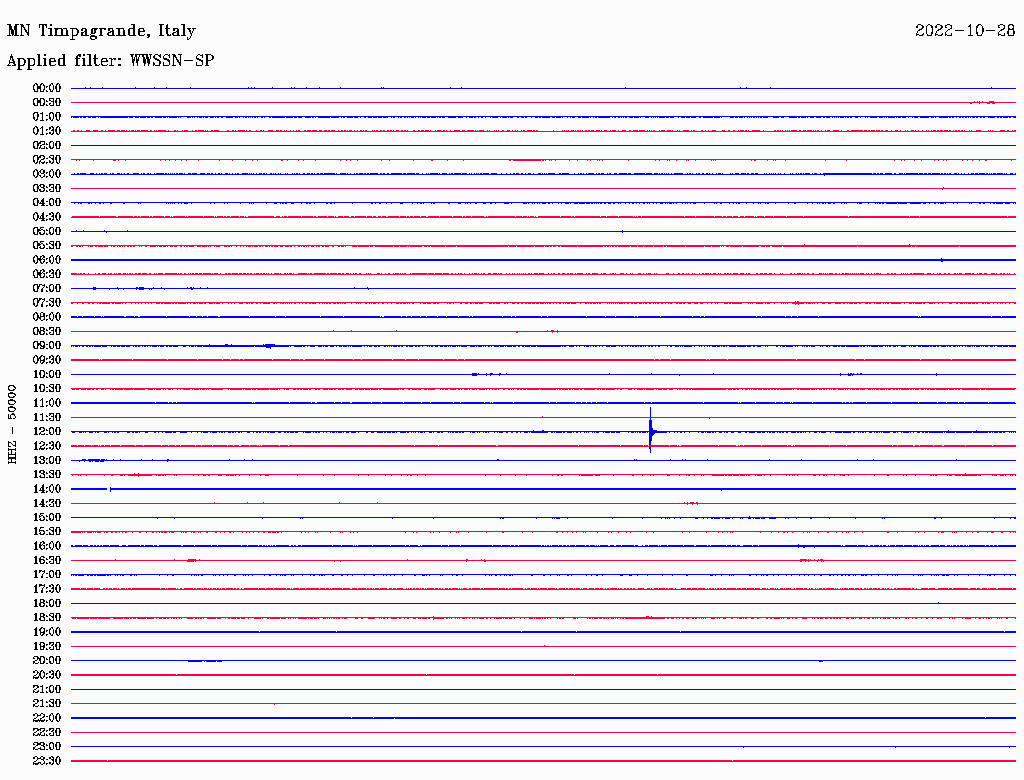Click the 10:00 time label

point(47,374)
